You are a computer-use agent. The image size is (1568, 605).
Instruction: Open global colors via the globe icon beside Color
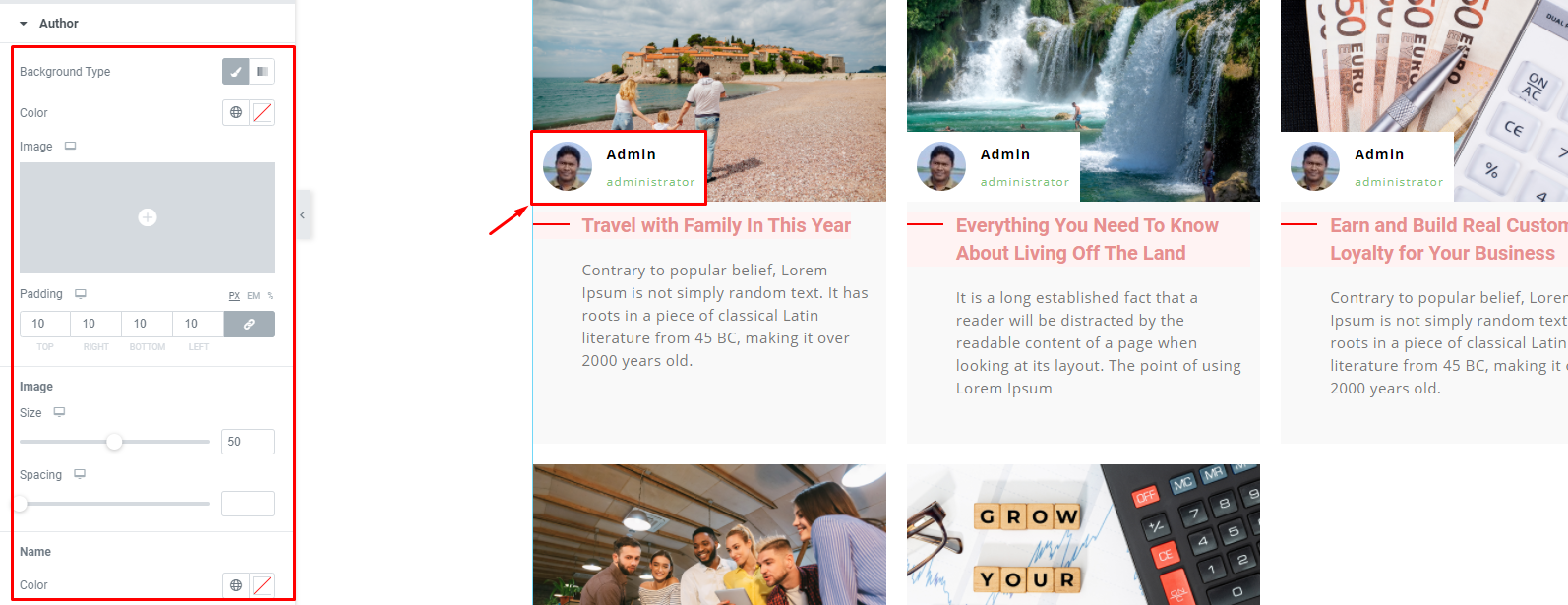click(236, 112)
